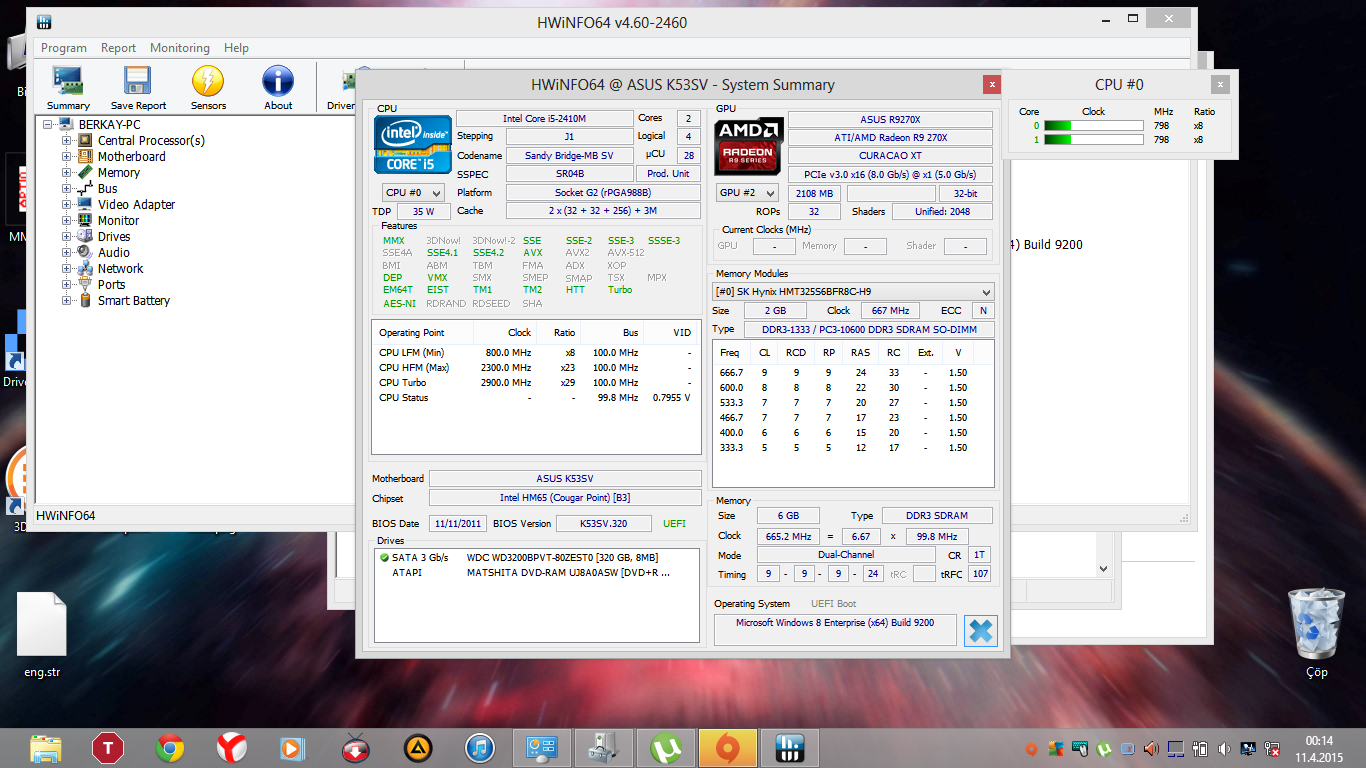The width and height of the screenshot is (1366, 768).
Task: Open the CPU #0 selector dropdown
Action: [x=413, y=192]
